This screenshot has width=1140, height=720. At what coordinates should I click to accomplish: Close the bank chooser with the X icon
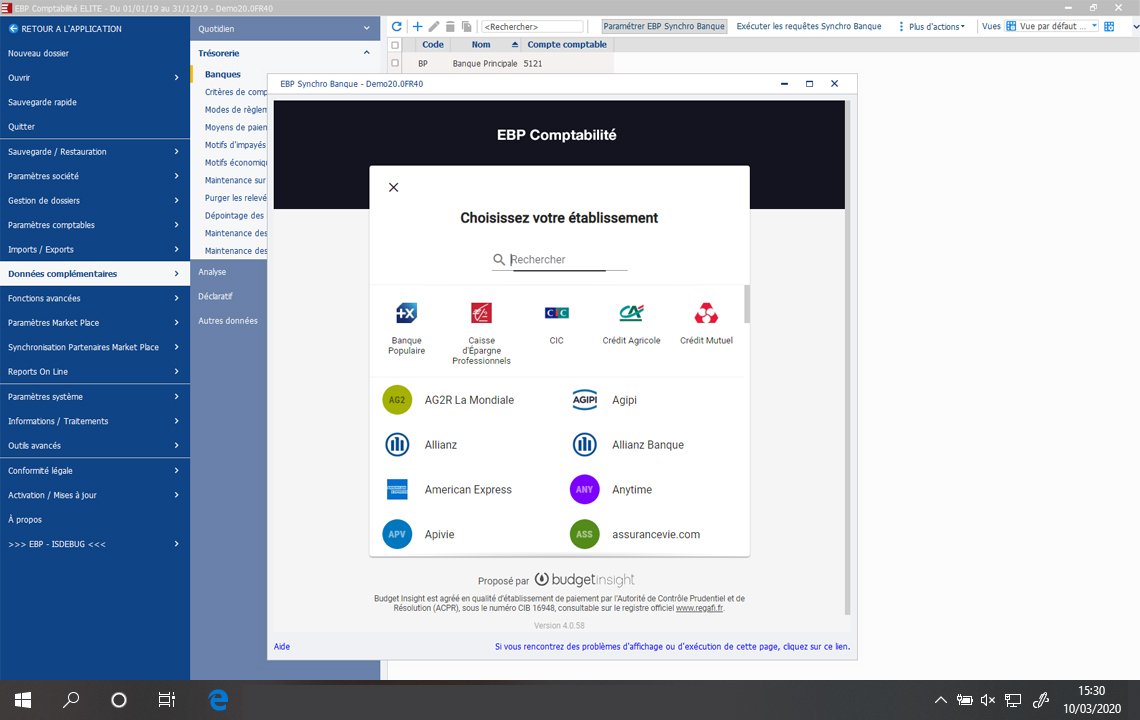point(393,187)
